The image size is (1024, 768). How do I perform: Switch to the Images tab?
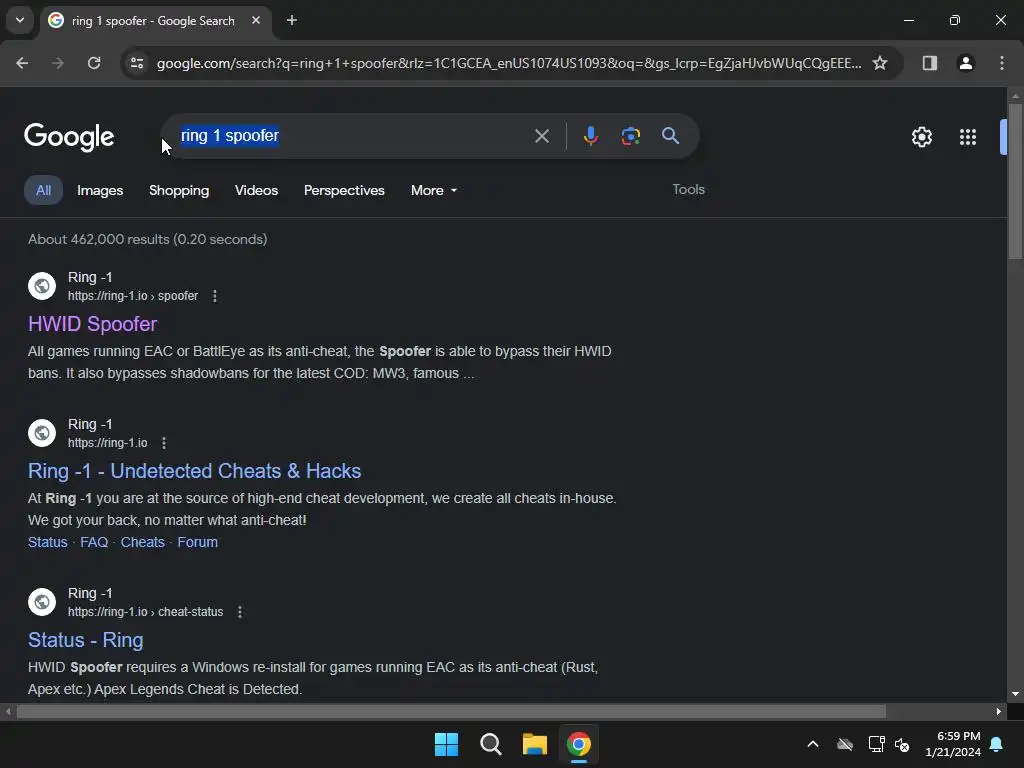tap(100, 190)
